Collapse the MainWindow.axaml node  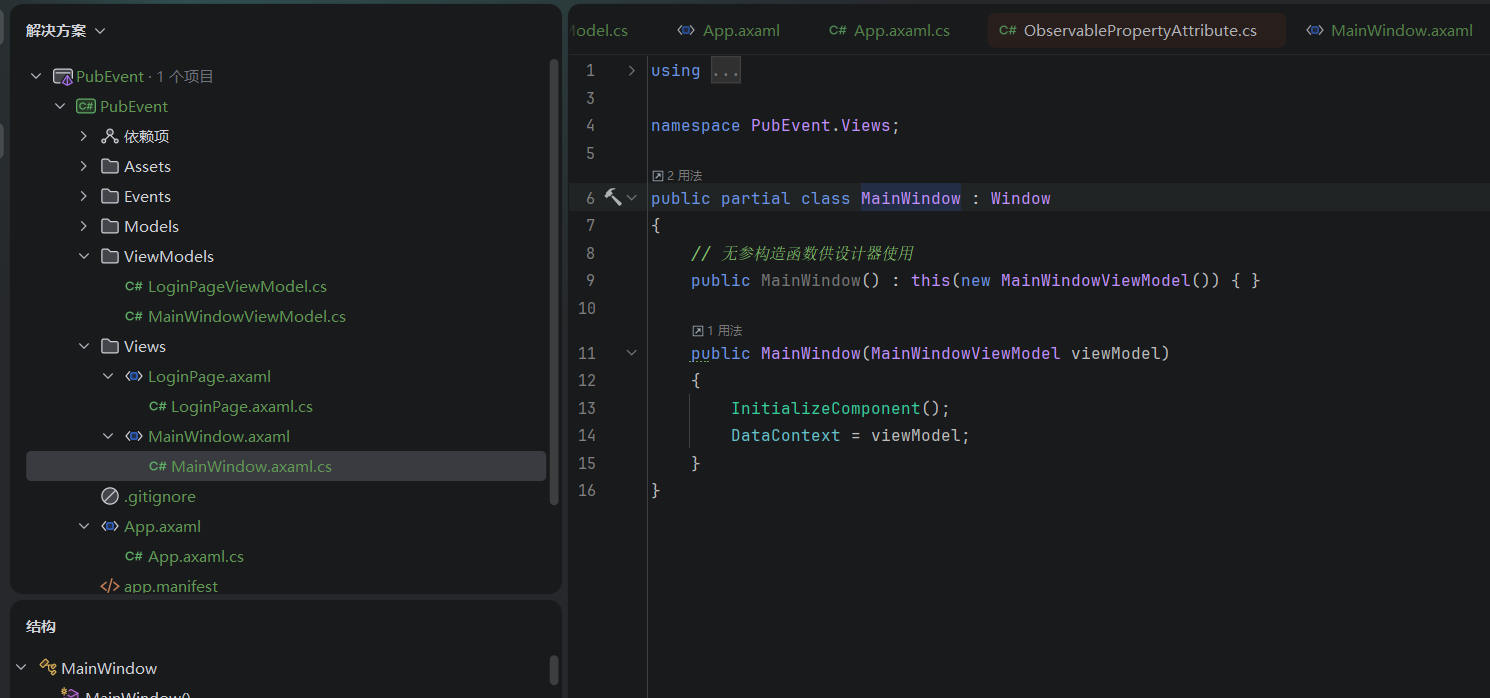coord(108,437)
